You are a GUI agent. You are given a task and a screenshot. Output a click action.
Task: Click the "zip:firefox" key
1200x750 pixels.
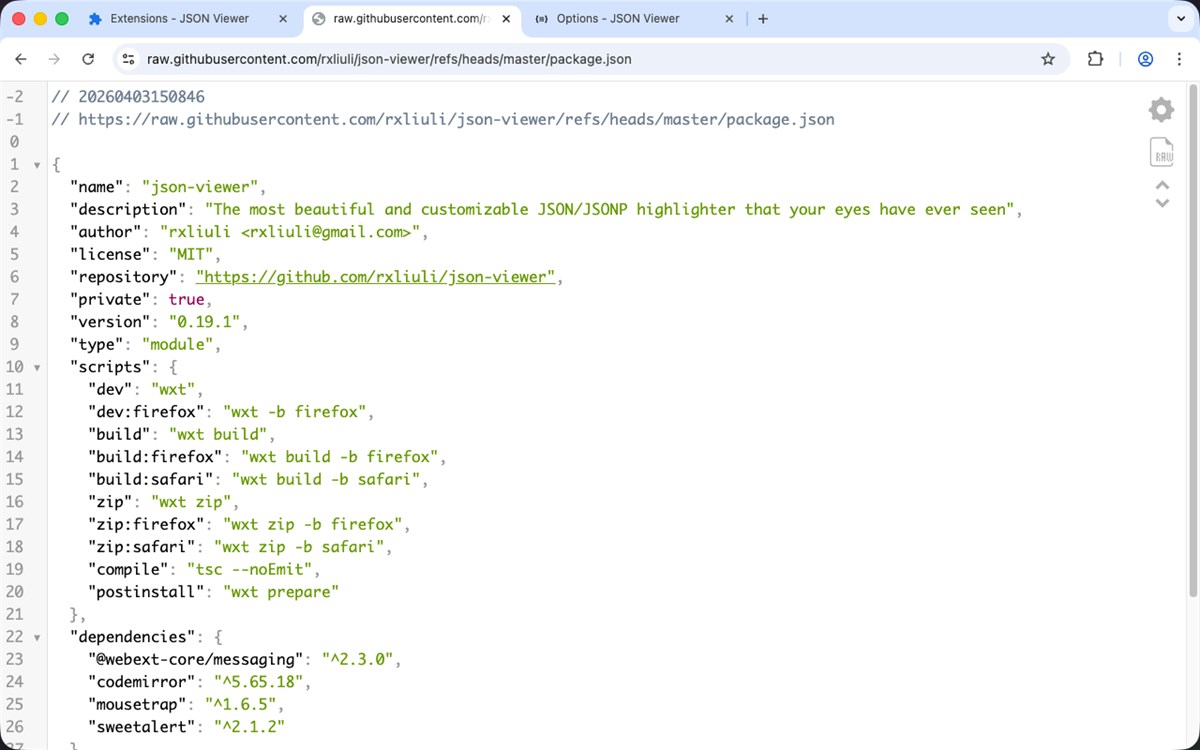pos(147,524)
